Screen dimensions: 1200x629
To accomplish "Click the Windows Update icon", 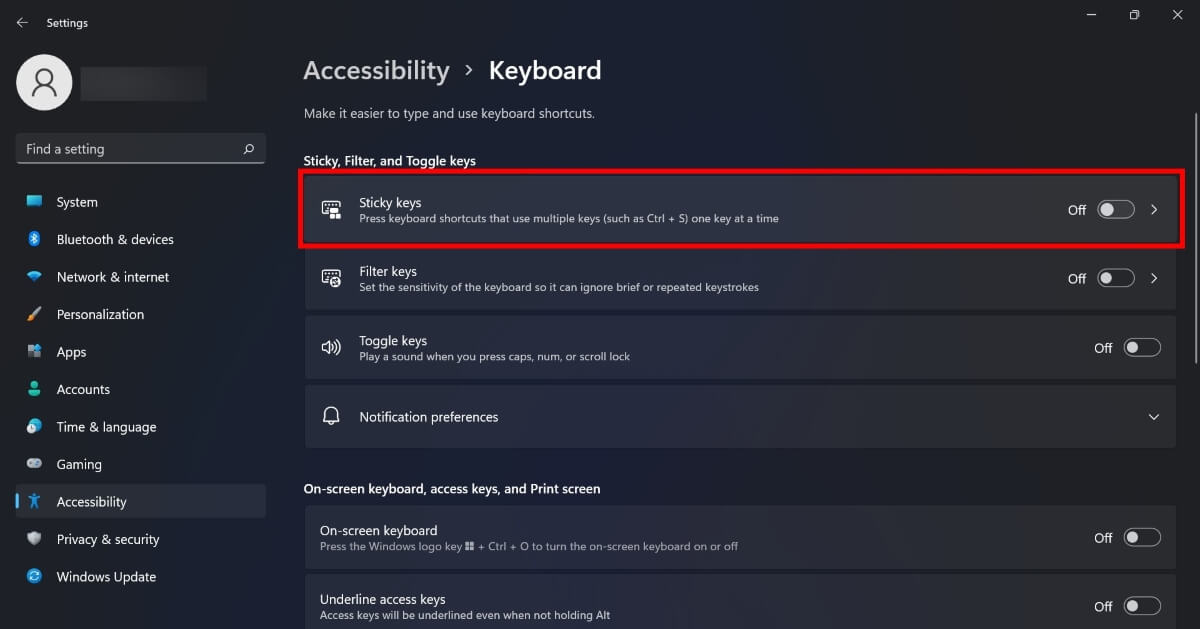I will pos(34,577).
